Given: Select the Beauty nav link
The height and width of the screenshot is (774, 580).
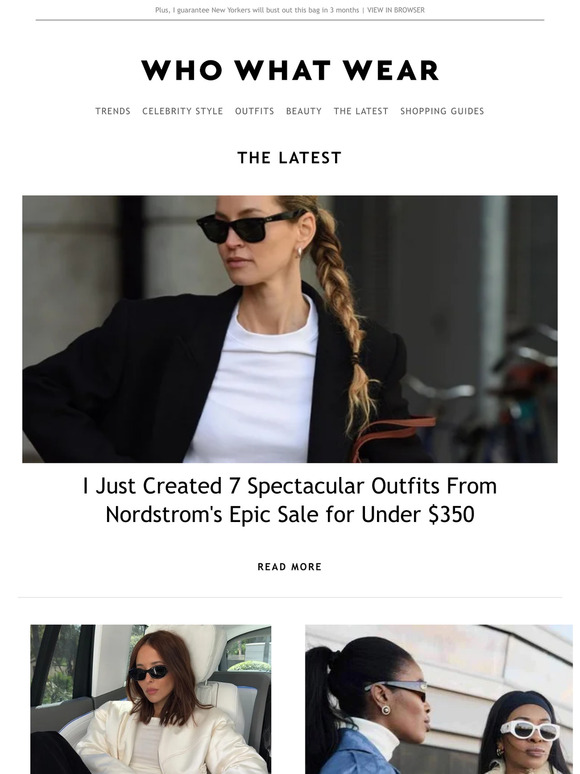Looking at the screenshot, I should tap(304, 111).
